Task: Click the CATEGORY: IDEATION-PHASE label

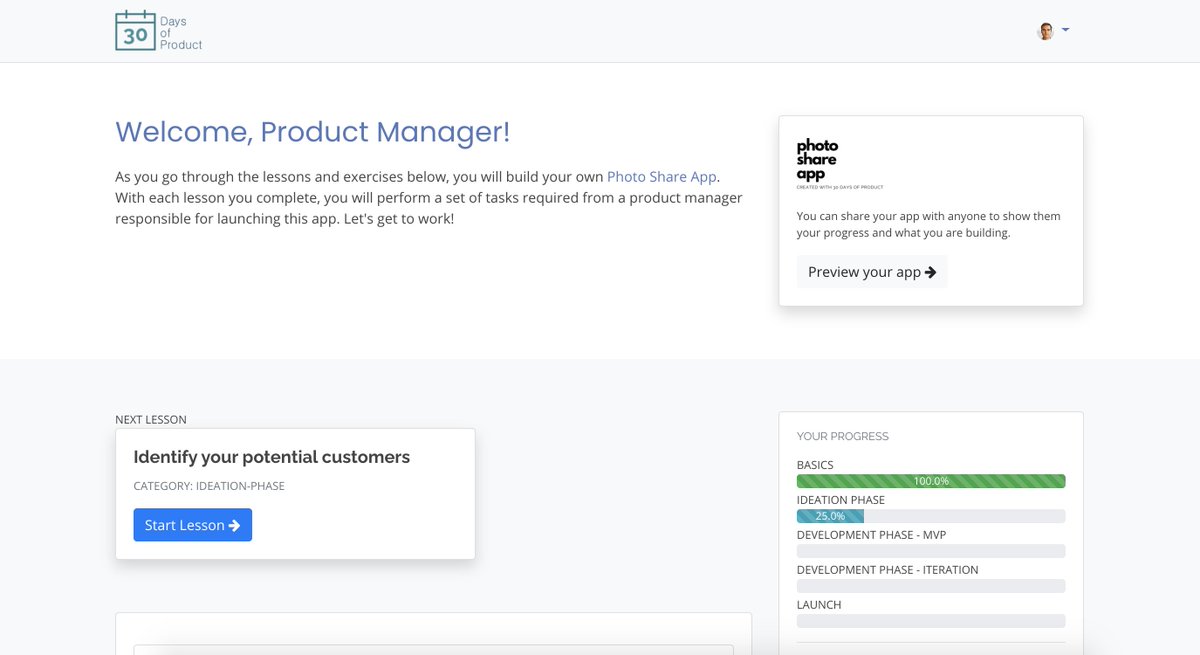Action: pyautogui.click(x=209, y=486)
